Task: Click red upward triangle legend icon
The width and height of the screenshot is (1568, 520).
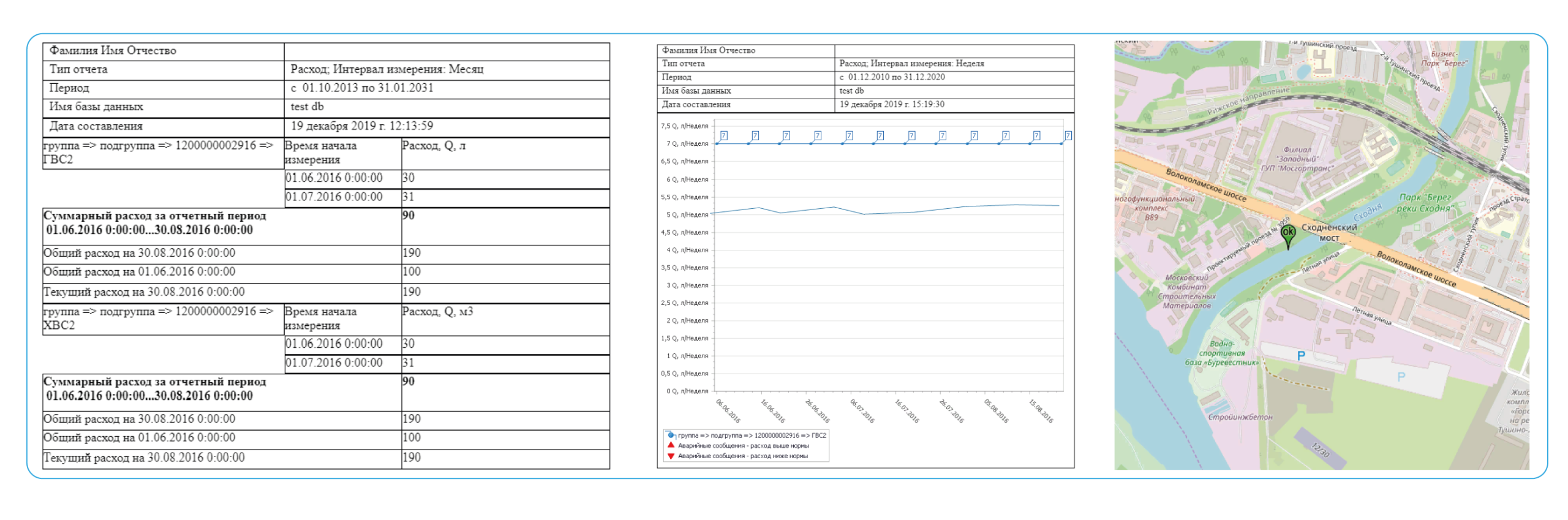Action: (671, 445)
